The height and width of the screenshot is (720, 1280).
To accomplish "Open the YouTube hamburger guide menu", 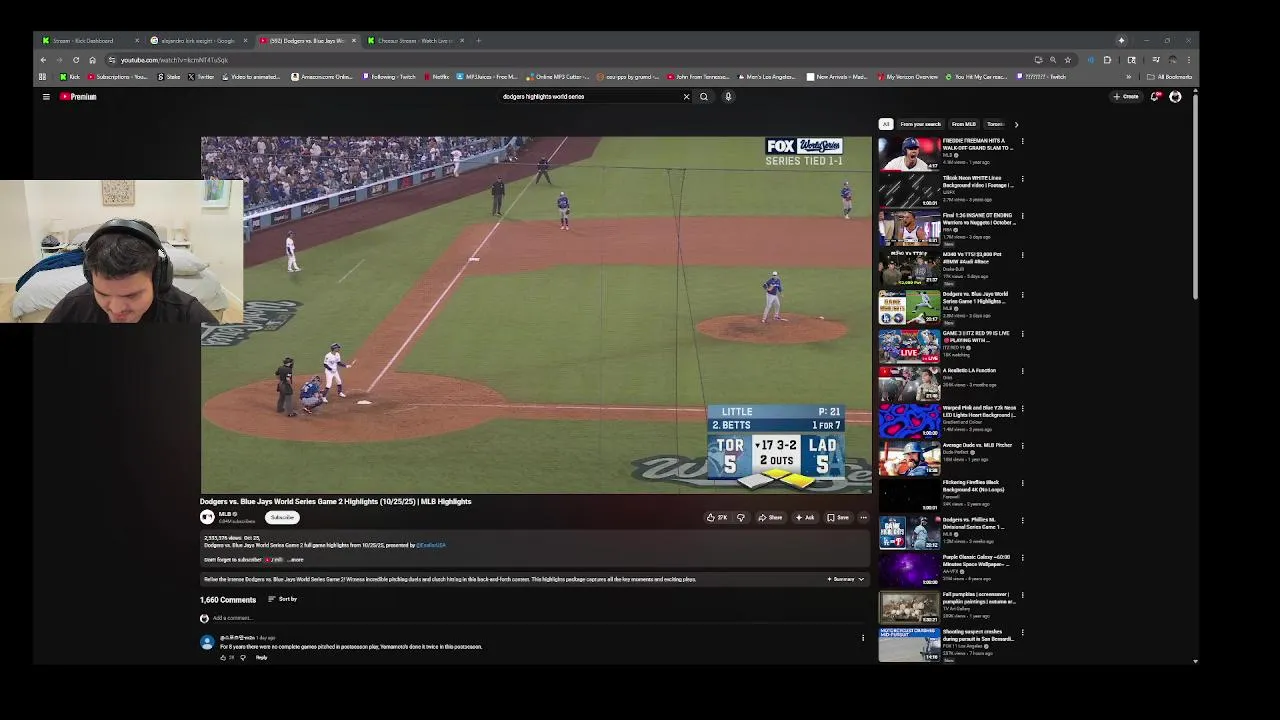I will coord(46,97).
